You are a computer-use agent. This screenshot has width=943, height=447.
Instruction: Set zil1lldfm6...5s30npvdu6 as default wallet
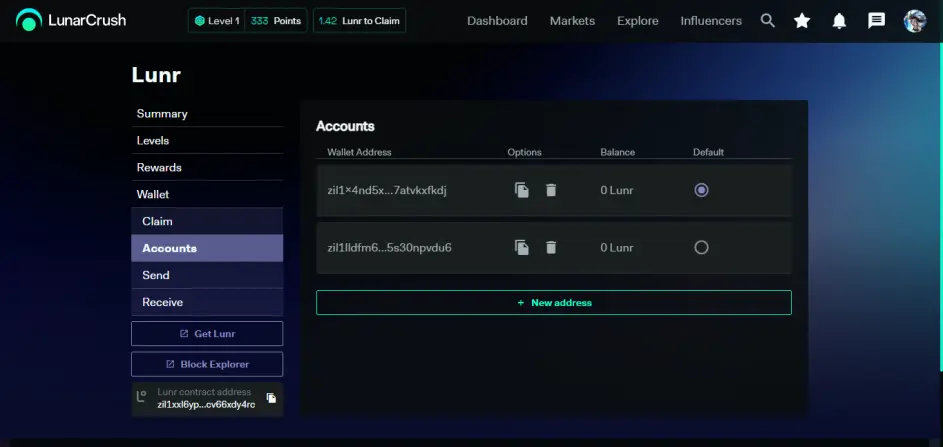pos(701,247)
